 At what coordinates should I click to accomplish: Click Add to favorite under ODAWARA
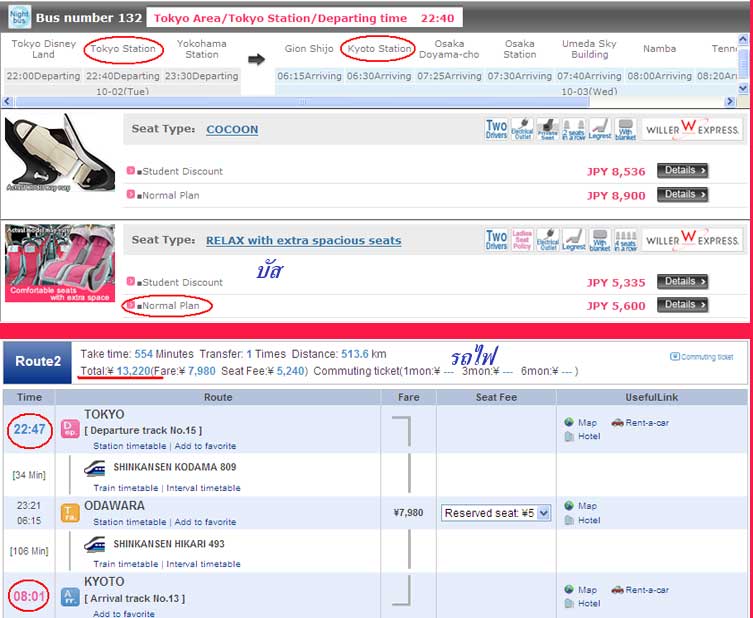[x=205, y=522]
